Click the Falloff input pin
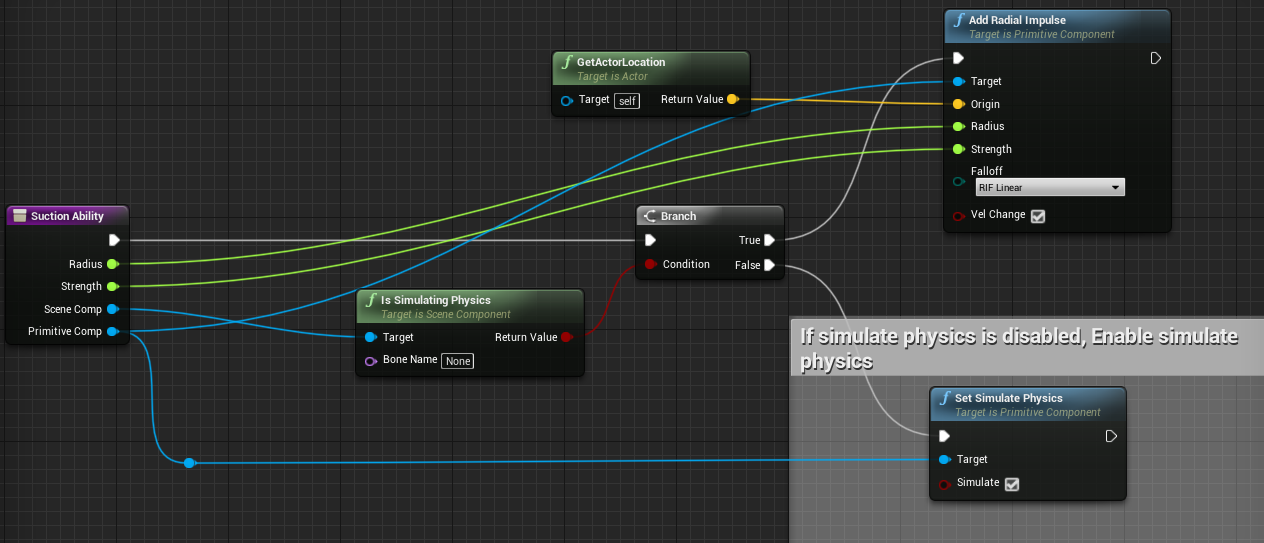 point(958,182)
